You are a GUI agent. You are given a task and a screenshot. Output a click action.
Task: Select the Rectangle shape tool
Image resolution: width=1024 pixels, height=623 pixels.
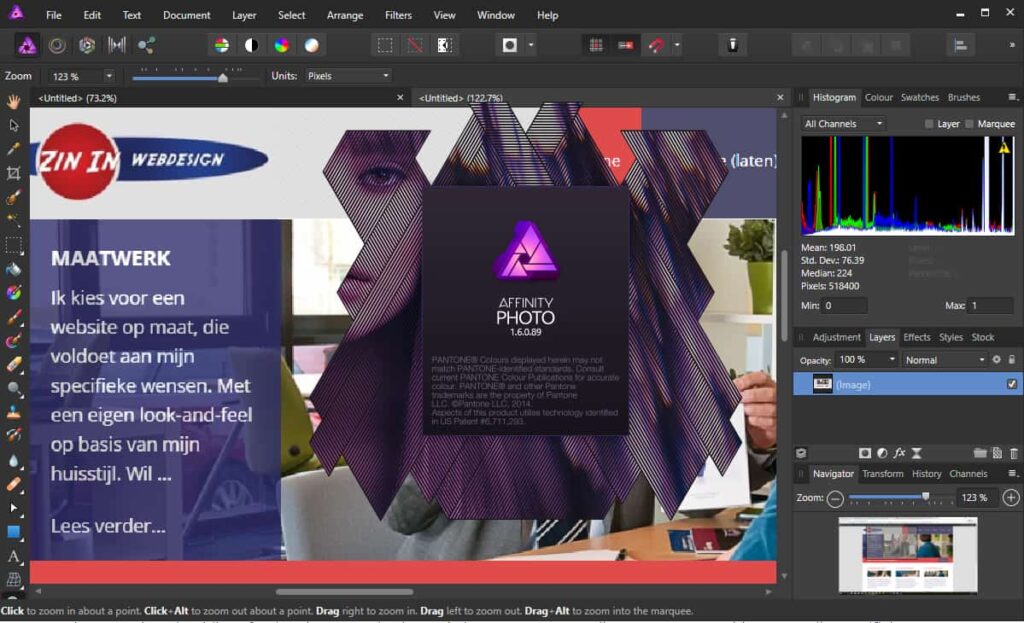click(13, 532)
